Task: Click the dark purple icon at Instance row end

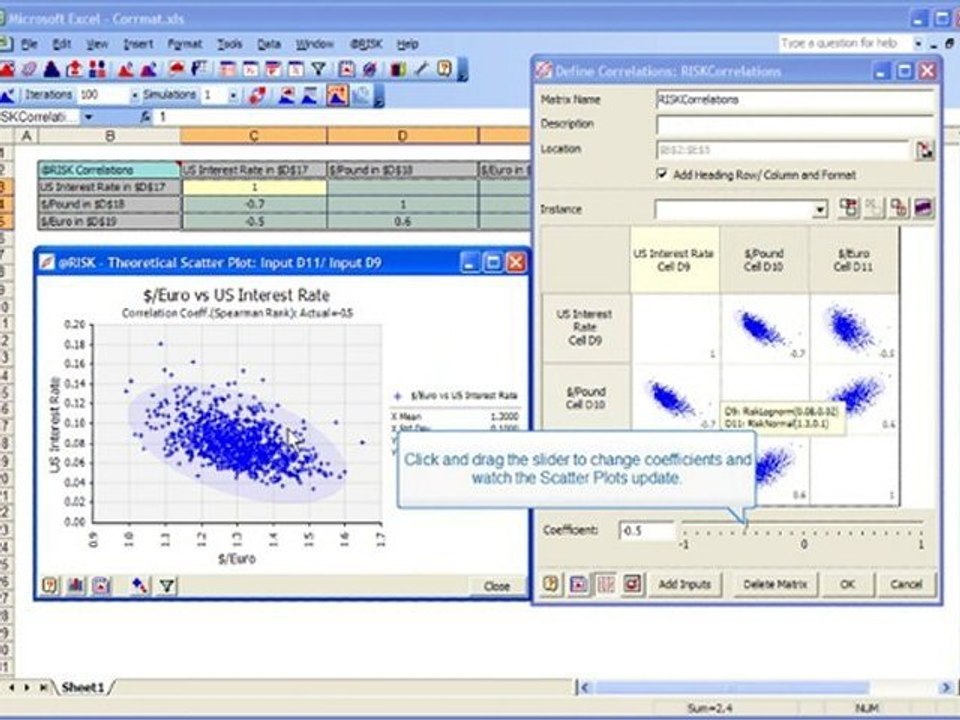Action: [923, 208]
